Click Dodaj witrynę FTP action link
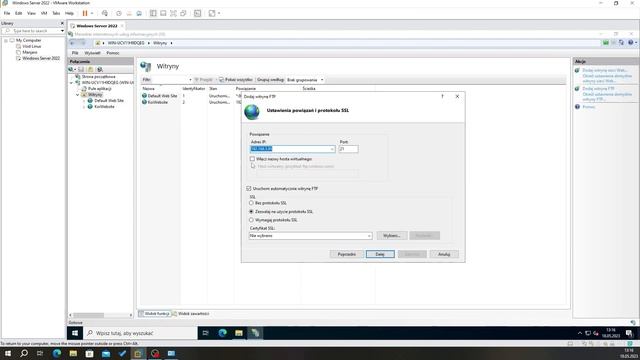Image resolution: width=640 pixels, height=360 pixels. point(598,89)
